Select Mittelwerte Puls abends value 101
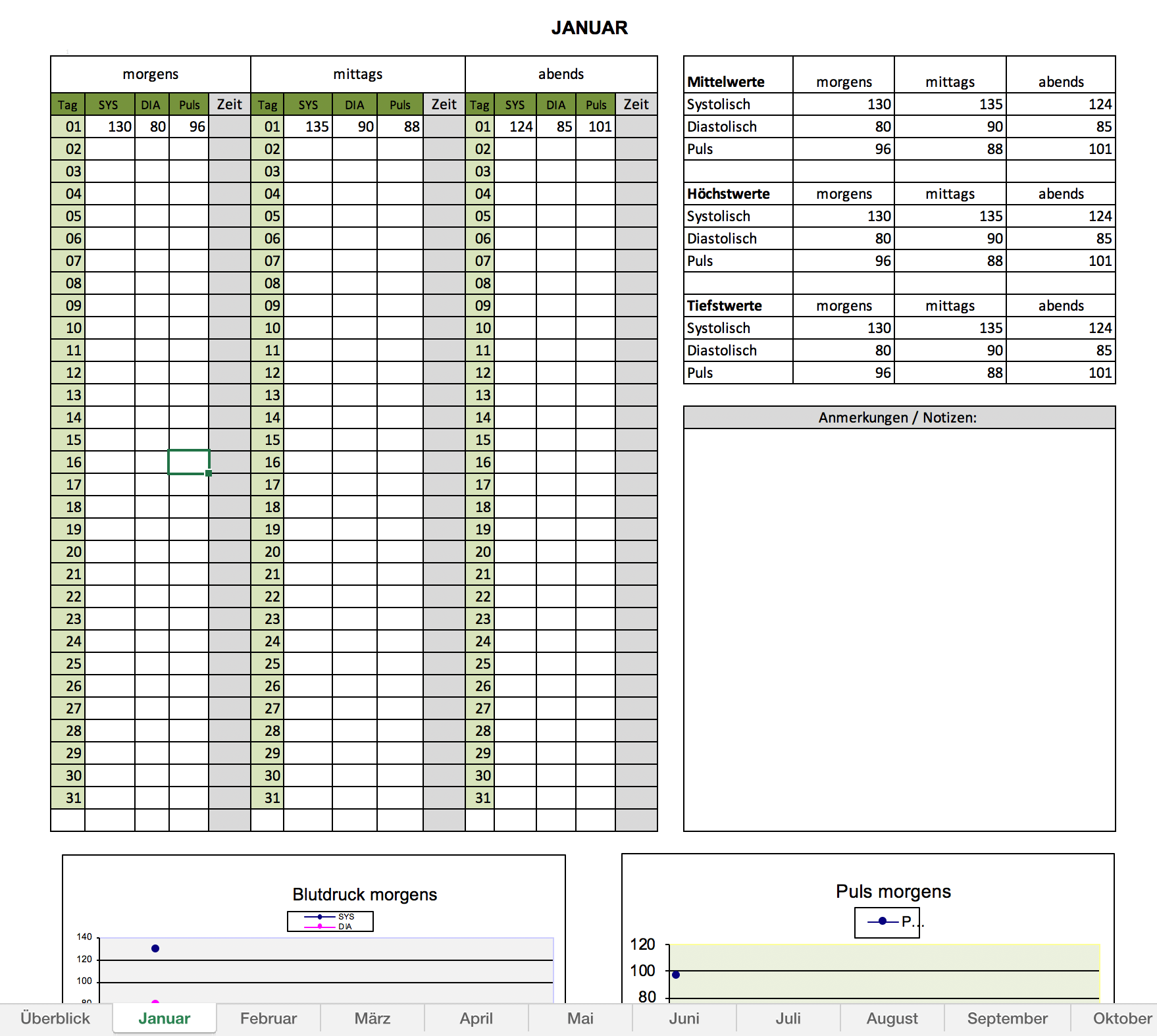The height and width of the screenshot is (1036, 1157). [1061, 149]
